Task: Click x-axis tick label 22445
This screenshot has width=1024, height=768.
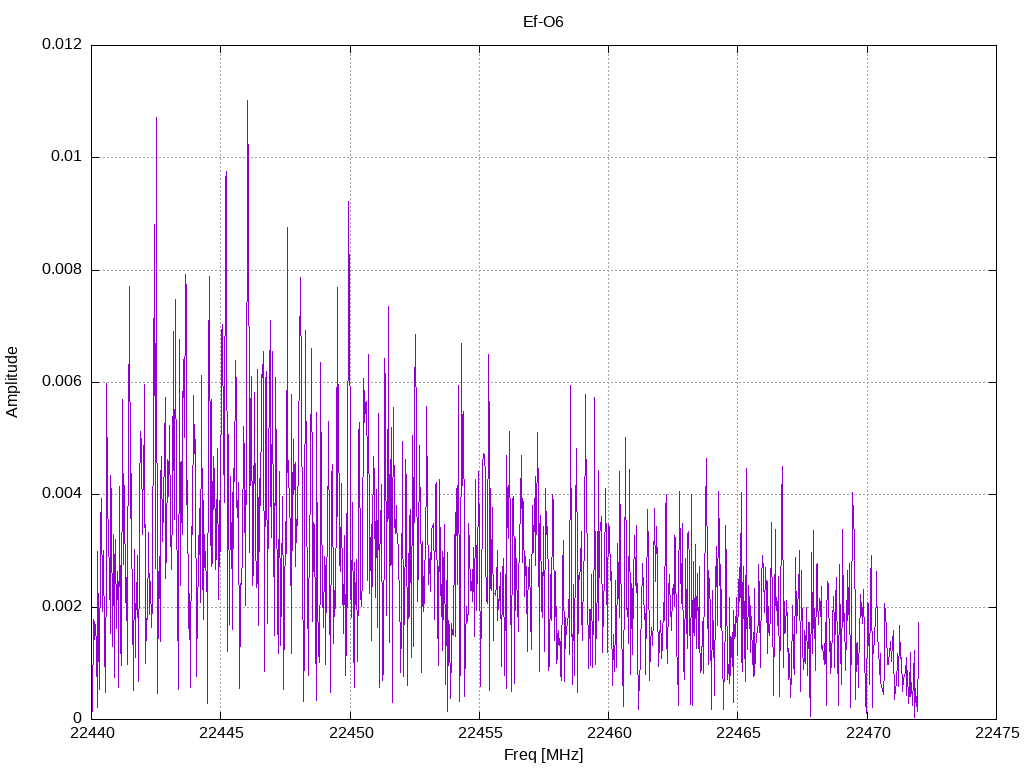Action: pos(221,733)
